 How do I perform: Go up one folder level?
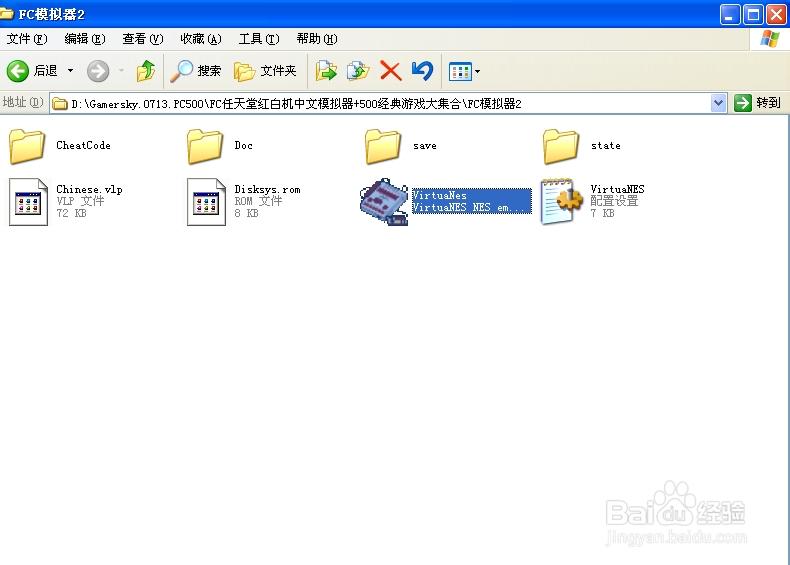(x=146, y=71)
